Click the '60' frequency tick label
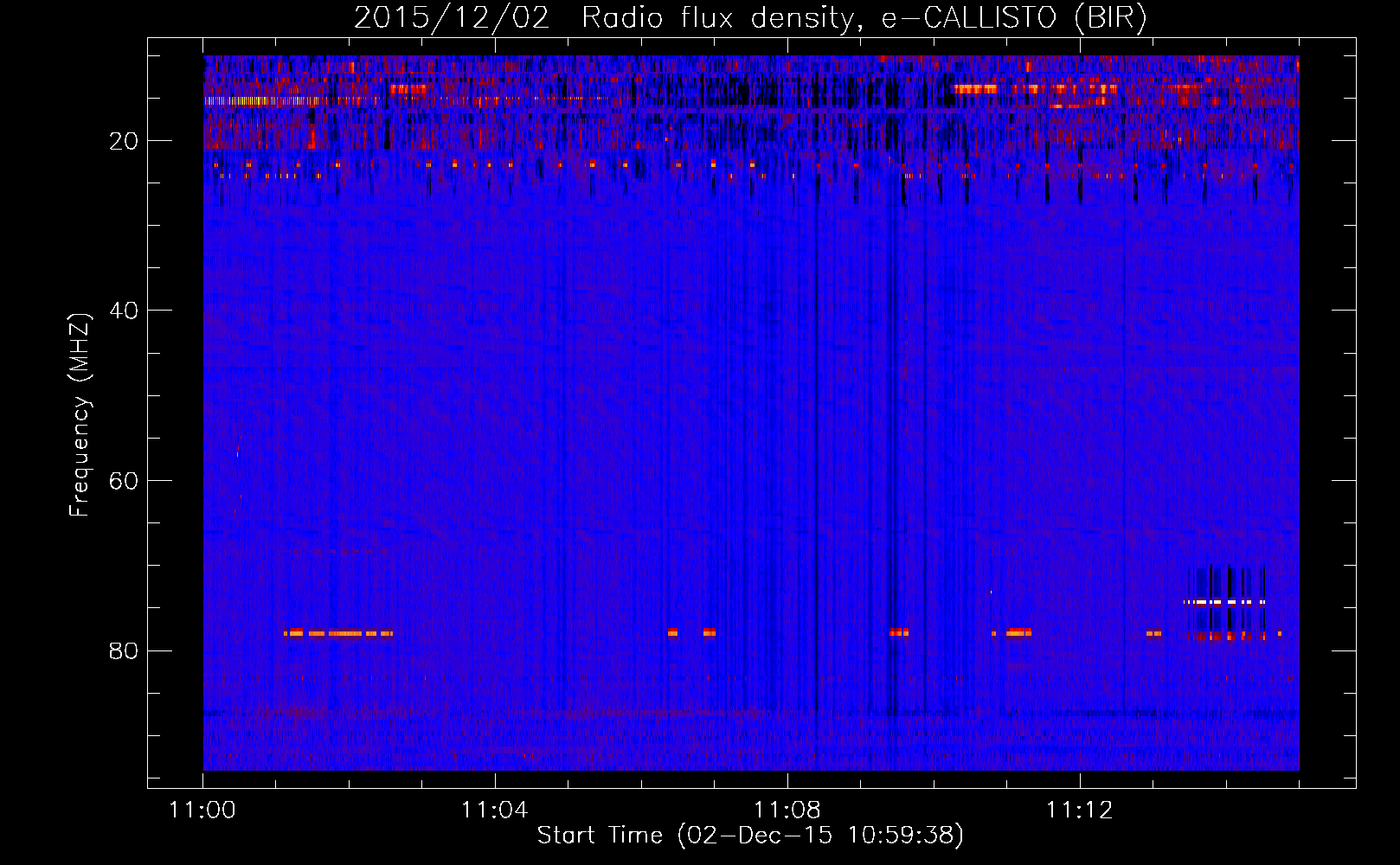This screenshot has width=1400, height=865. [125, 481]
